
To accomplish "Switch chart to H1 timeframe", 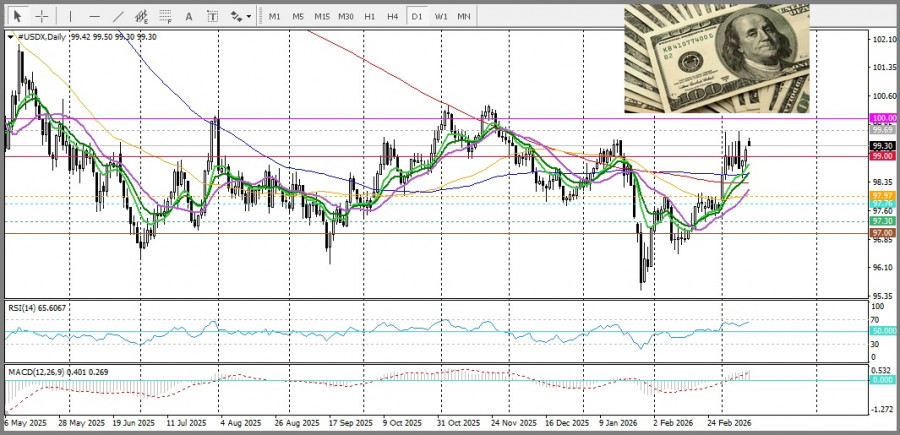I will 369,16.
